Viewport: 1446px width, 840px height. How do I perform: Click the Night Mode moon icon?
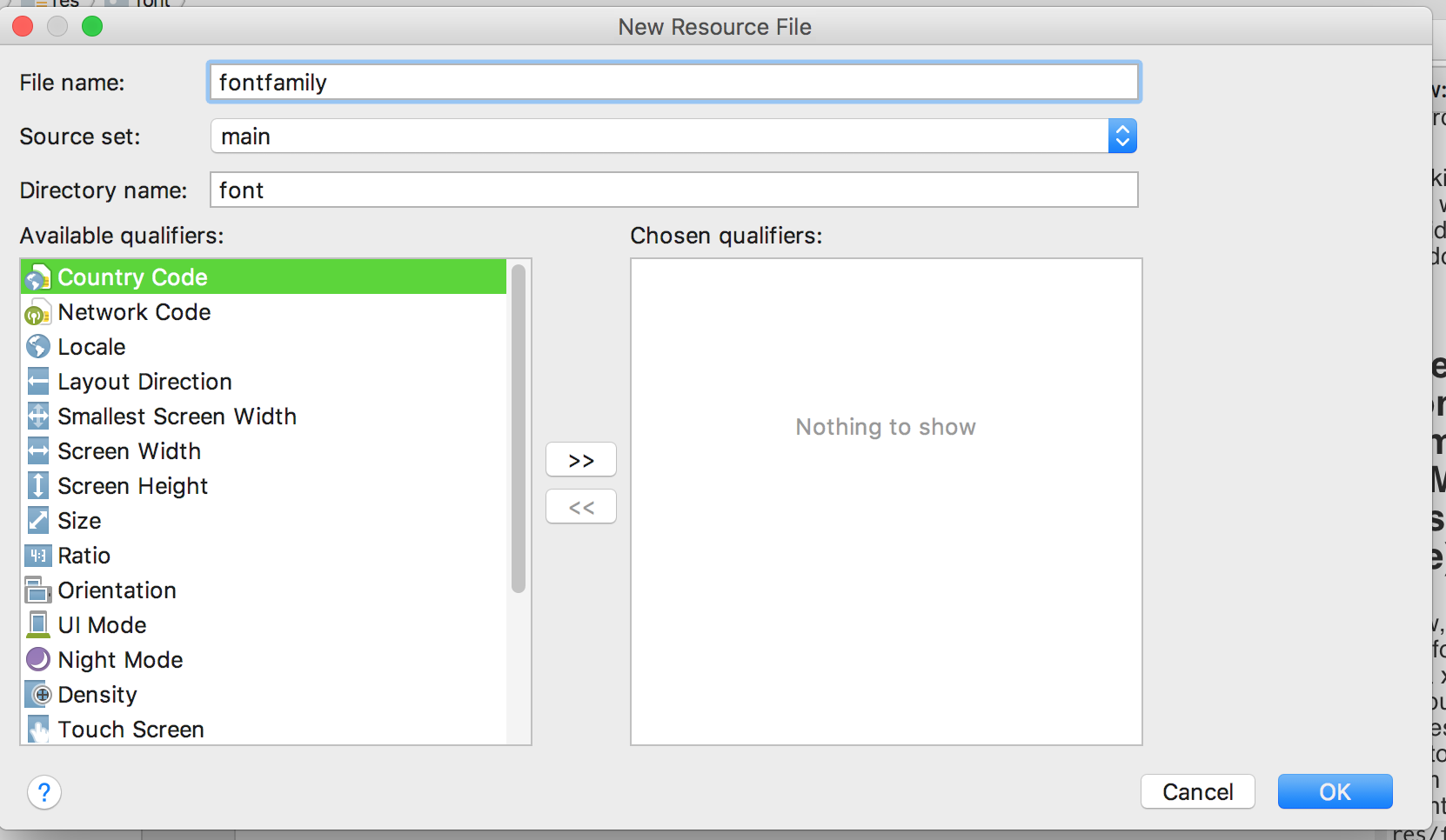[x=37, y=660]
